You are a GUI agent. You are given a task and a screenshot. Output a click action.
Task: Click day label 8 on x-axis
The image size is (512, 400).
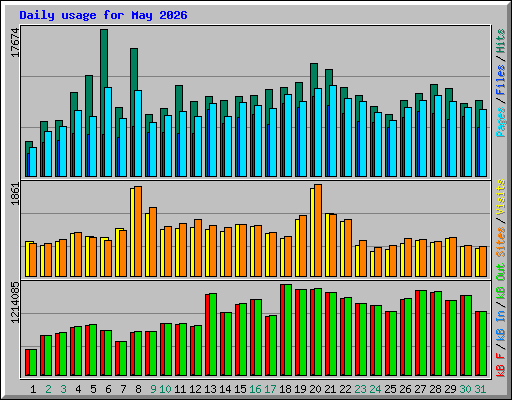pyautogui.click(x=138, y=389)
